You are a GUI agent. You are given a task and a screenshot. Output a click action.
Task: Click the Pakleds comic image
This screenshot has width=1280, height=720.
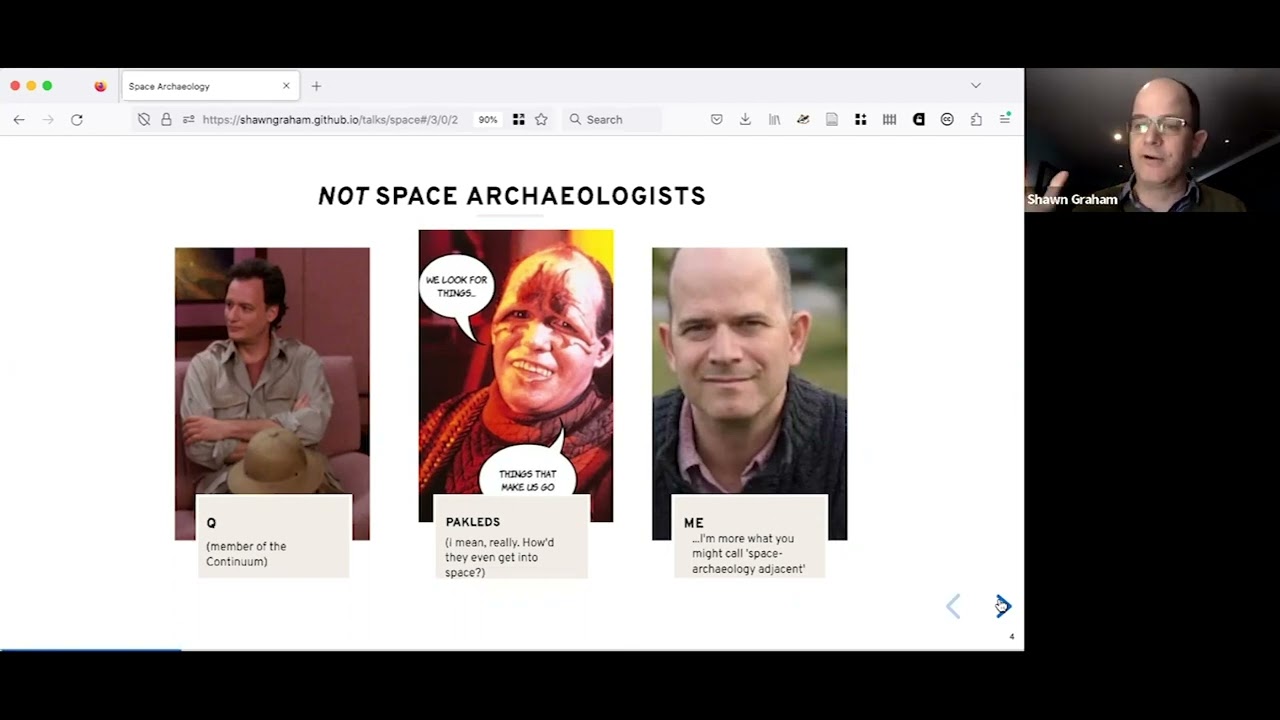(516, 376)
